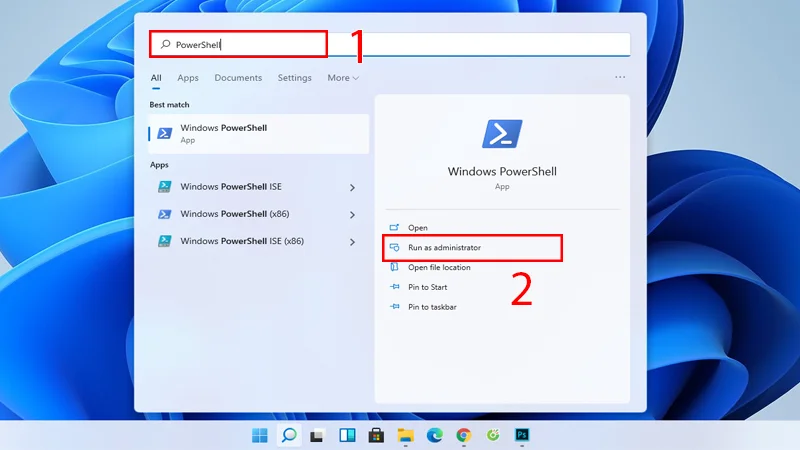Viewport: 800px width, 450px height.
Task: Open Google Chrome from the taskbar
Action: tap(464, 435)
